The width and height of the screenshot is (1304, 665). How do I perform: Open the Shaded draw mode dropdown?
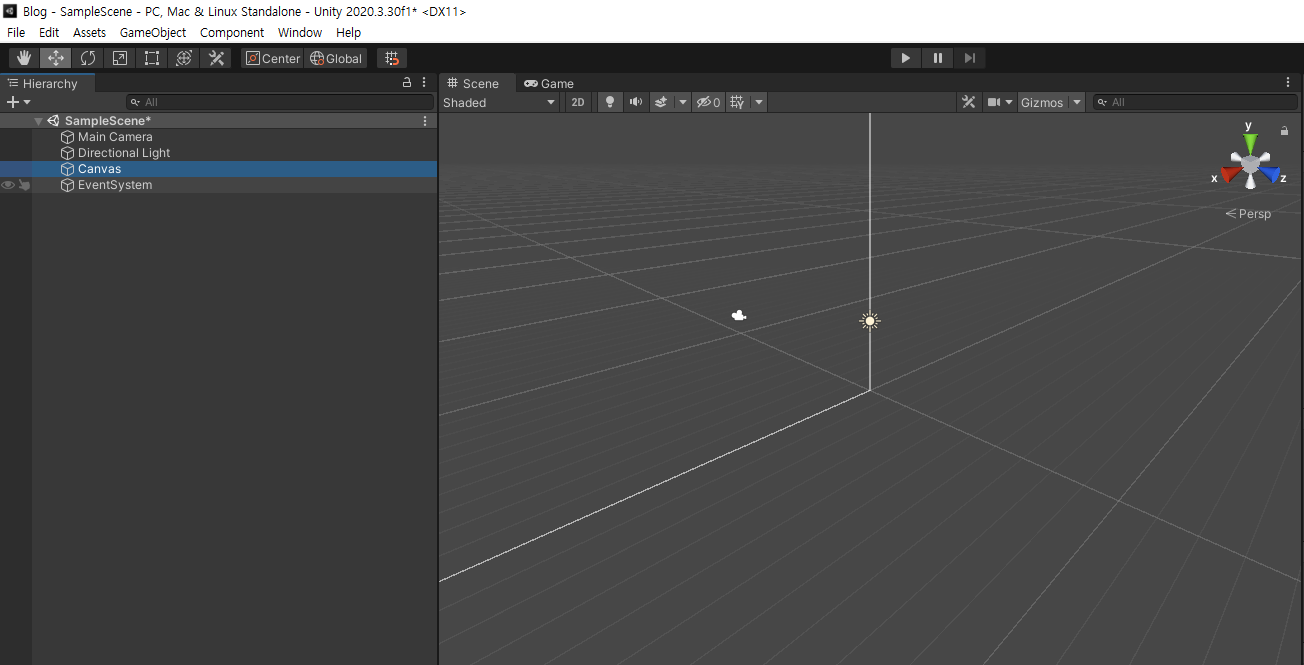click(499, 102)
